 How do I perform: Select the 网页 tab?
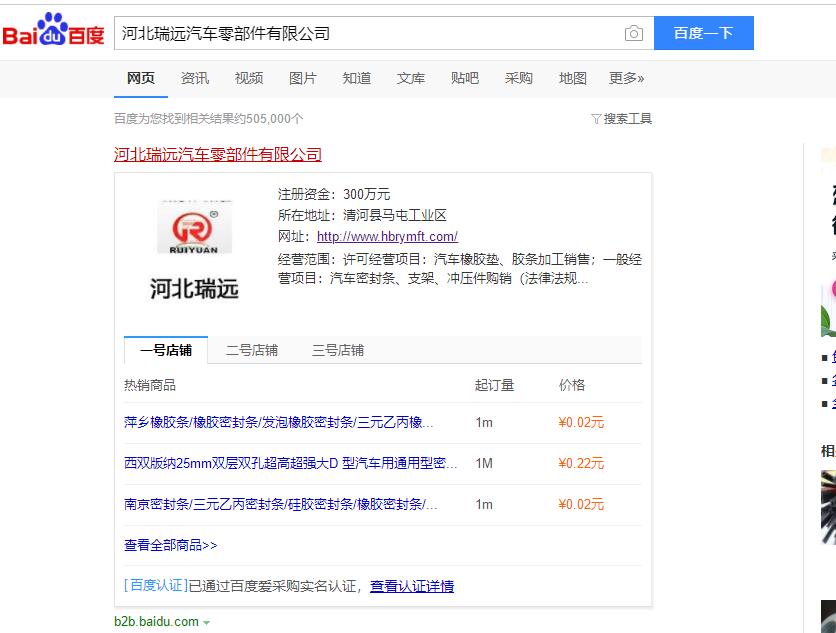[x=141, y=78]
